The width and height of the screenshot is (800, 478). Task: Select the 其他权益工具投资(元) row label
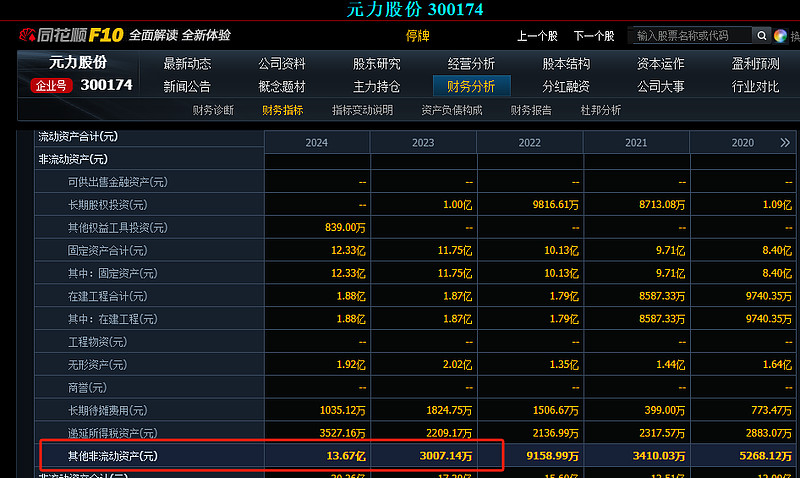[117, 228]
